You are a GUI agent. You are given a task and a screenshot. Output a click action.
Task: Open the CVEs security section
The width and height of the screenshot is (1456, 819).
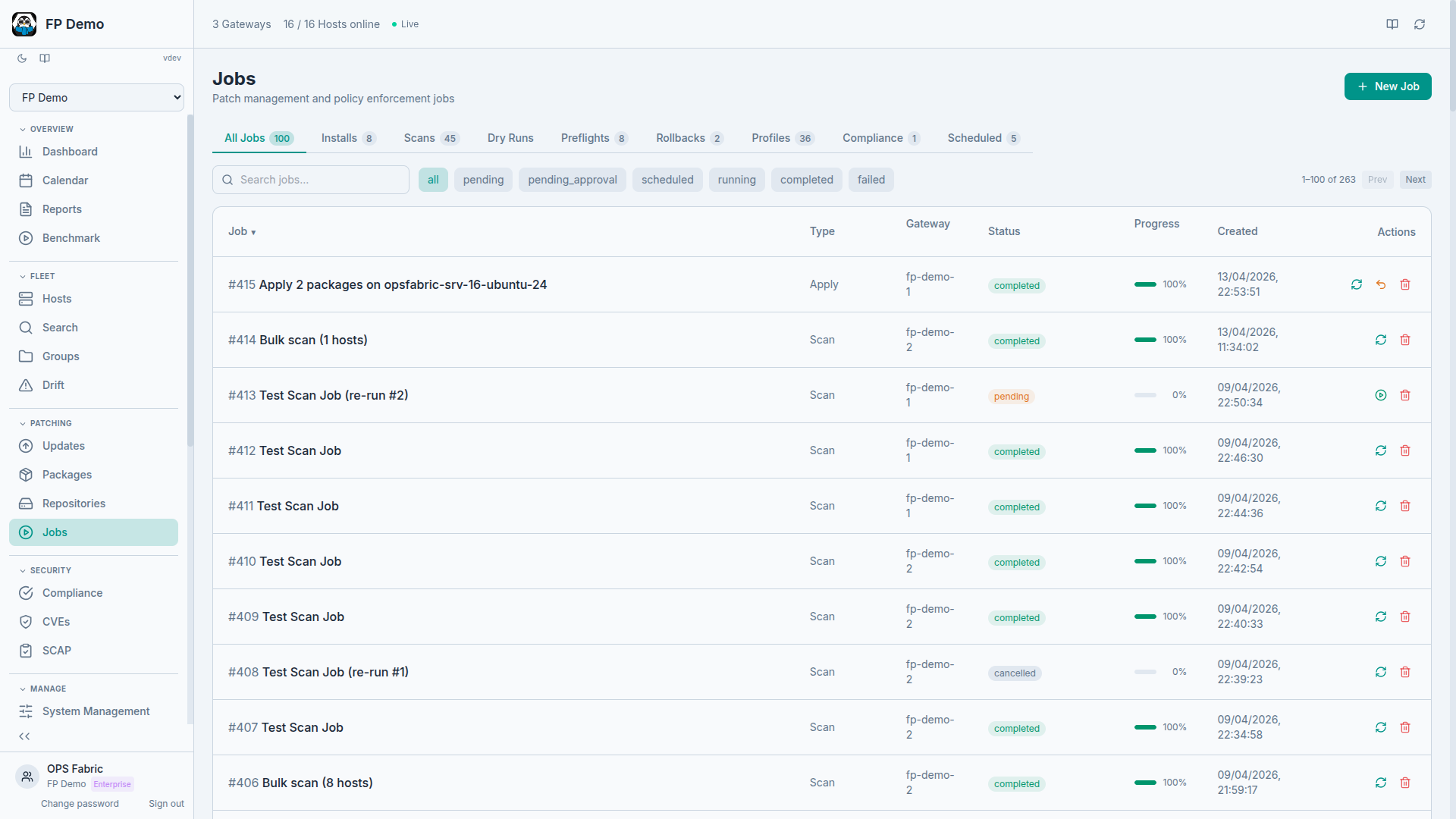click(56, 621)
